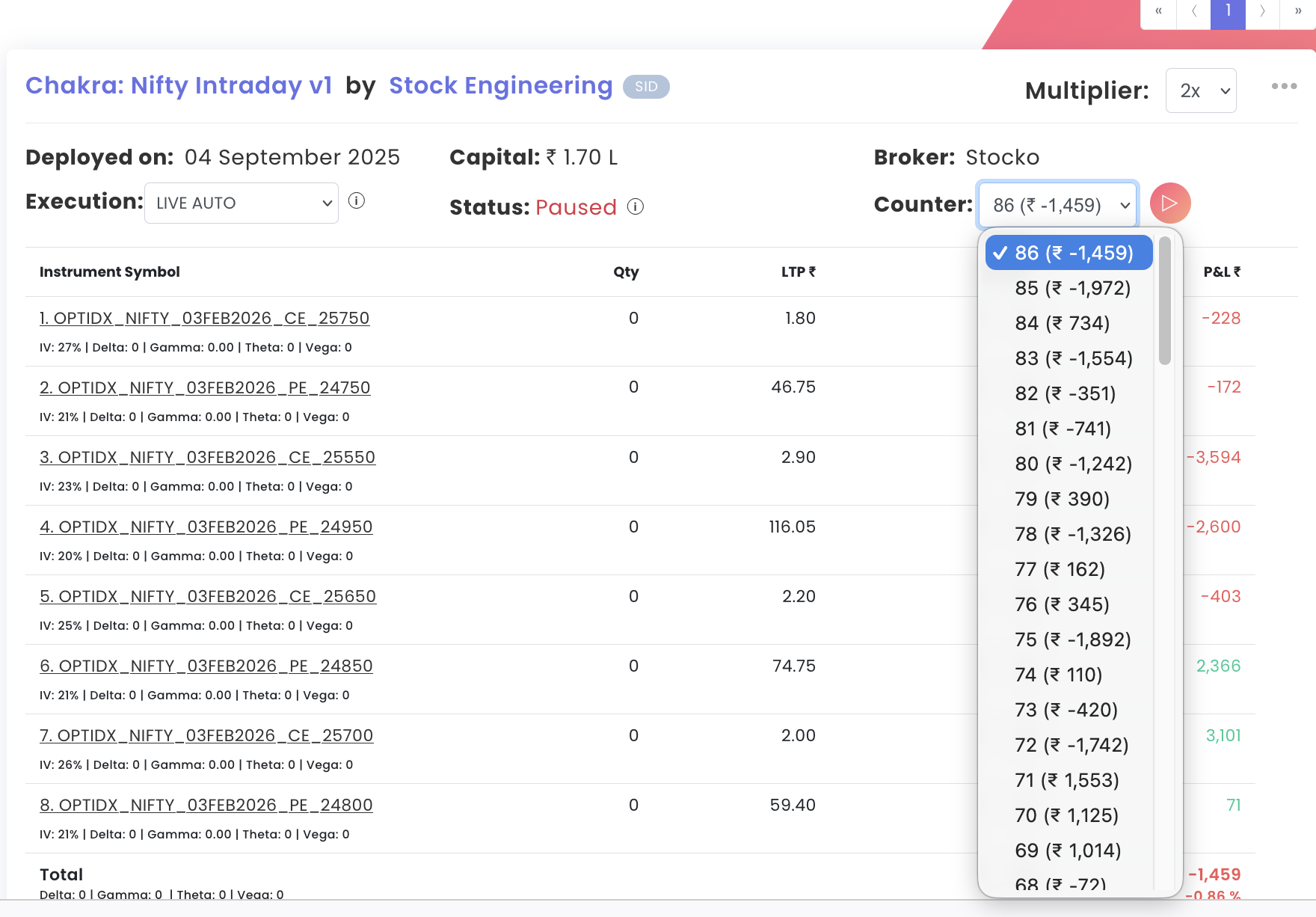Select counter 79 (₹ 390) option
This screenshot has width=1316, height=917.
click(x=1062, y=499)
